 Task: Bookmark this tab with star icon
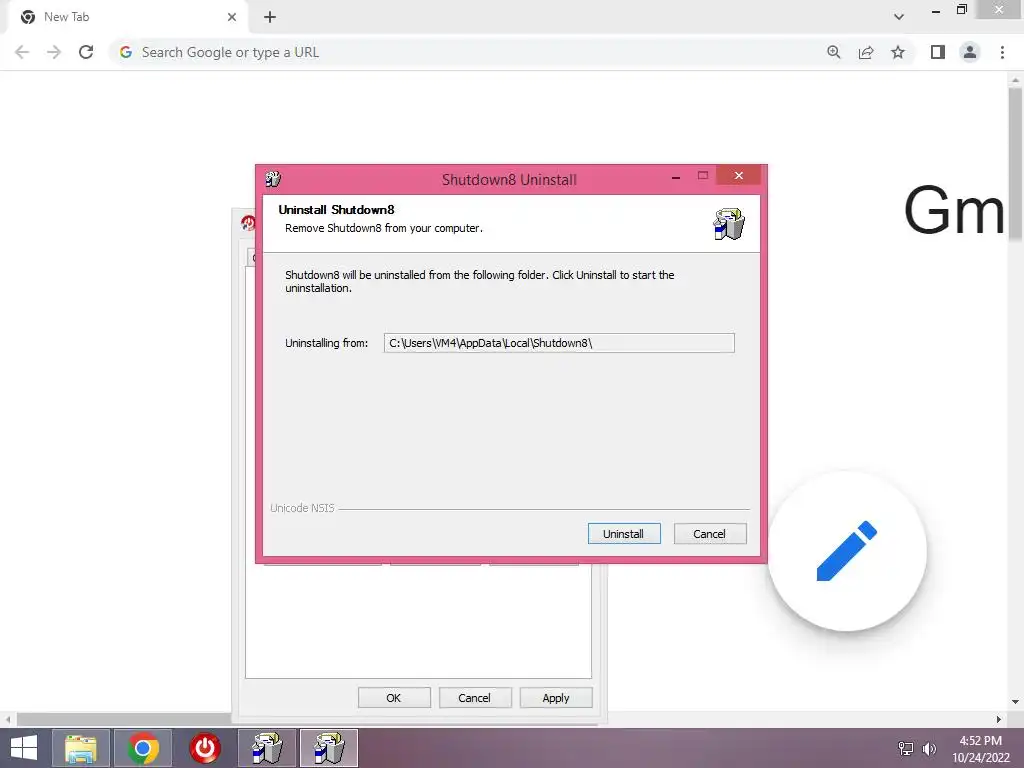coord(898,52)
